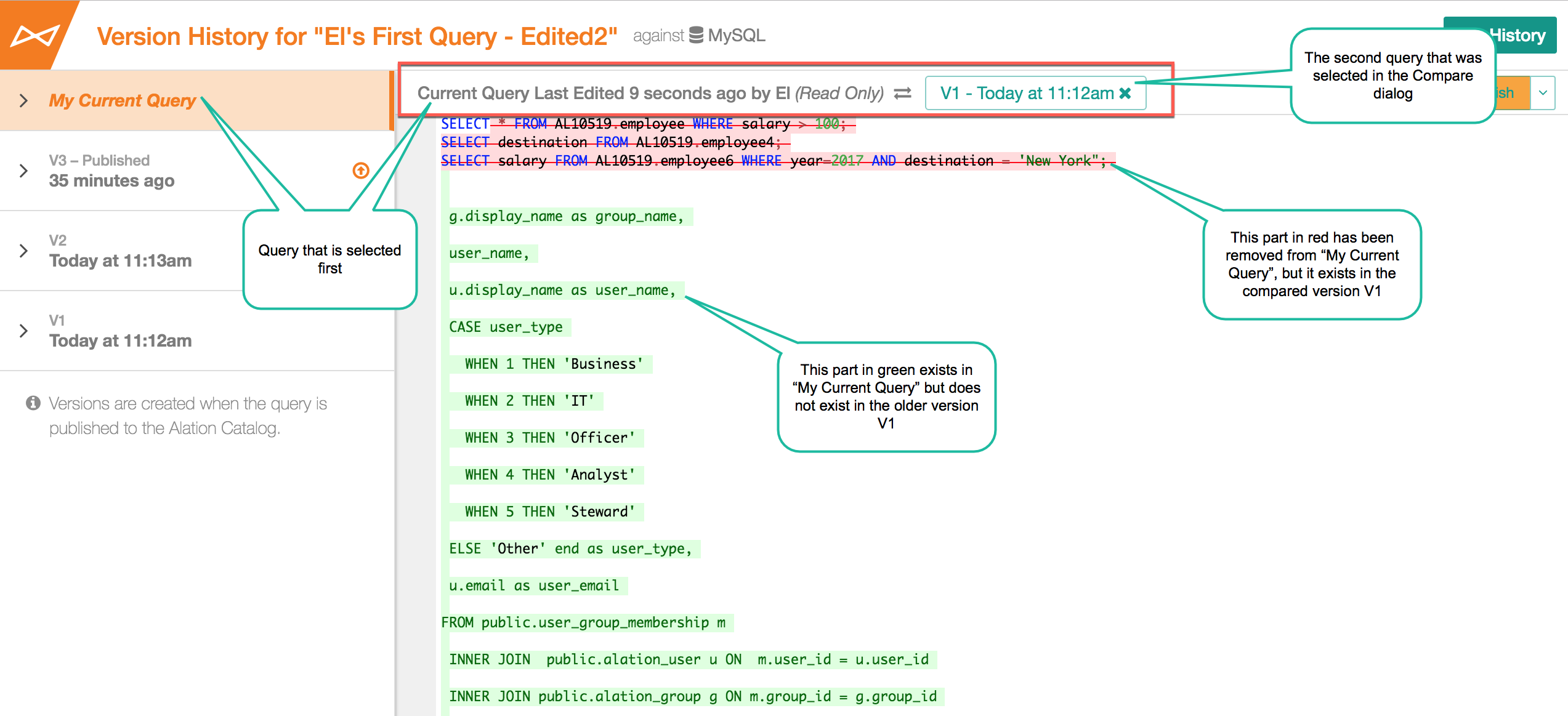1568x716 pixels.
Task: Click removed line with 'New York'
Action: tap(777, 161)
